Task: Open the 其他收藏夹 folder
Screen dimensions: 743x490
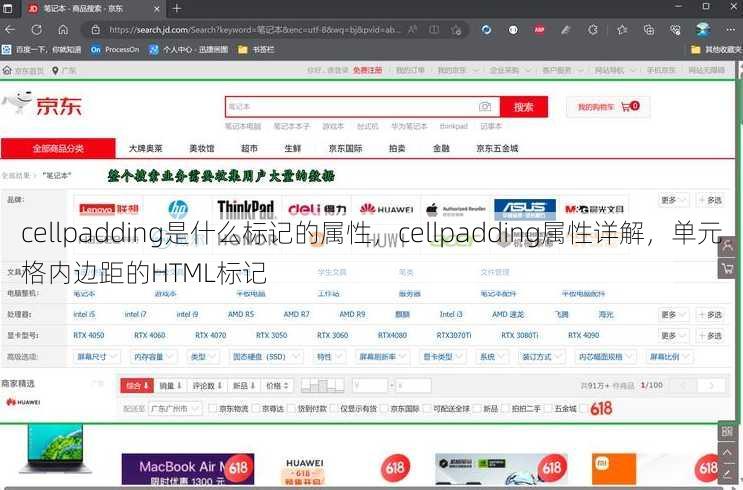Action: 716,49
